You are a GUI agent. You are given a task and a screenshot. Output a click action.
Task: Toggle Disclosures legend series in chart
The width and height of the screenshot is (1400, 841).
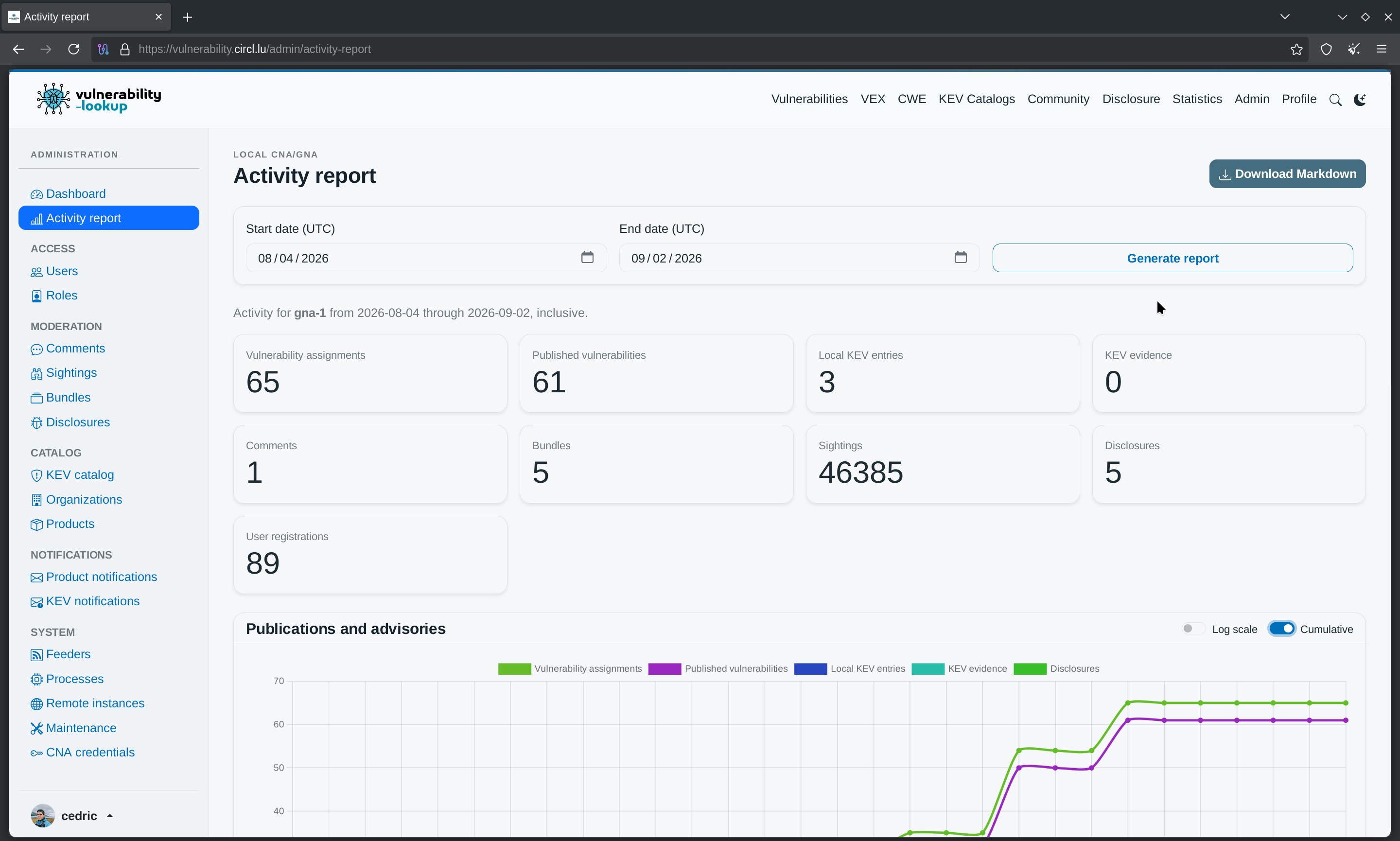pyautogui.click(x=1056, y=669)
